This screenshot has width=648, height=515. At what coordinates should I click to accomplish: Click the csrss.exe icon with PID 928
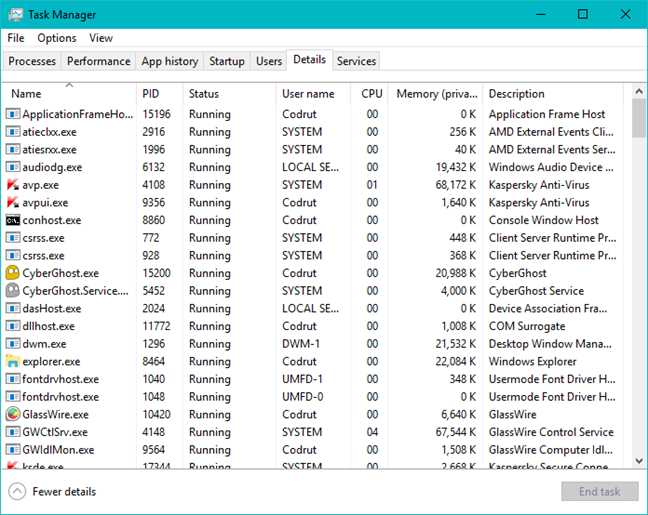(x=13, y=255)
